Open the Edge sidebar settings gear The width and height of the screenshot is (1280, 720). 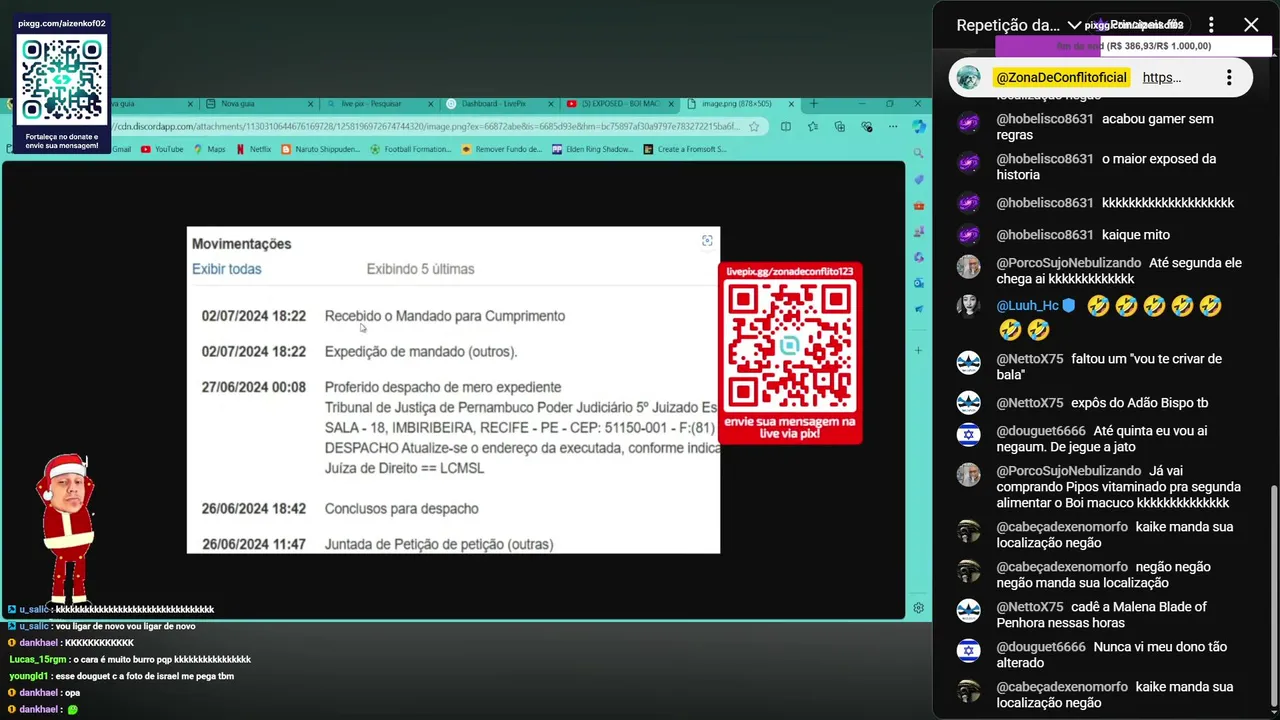919,607
